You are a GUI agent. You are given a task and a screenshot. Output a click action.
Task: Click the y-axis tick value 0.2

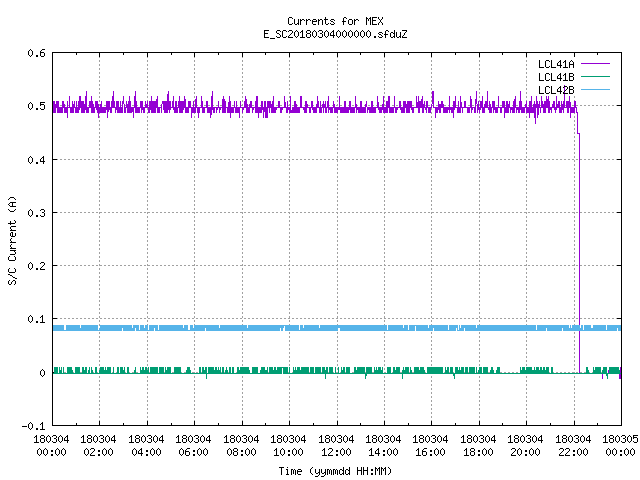[x=36, y=266]
